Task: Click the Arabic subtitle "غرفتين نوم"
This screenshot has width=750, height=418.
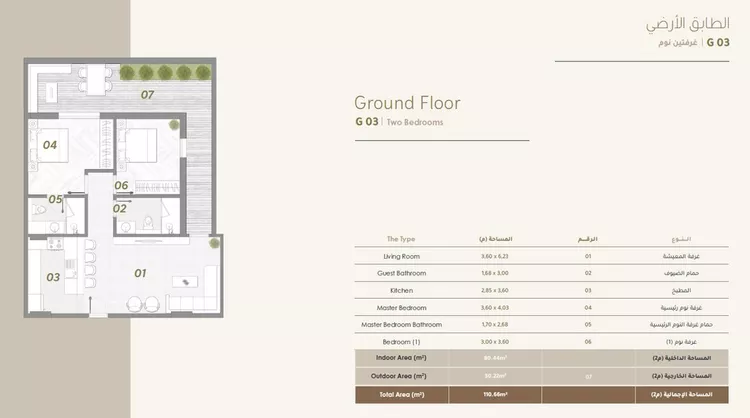Action: coord(678,43)
